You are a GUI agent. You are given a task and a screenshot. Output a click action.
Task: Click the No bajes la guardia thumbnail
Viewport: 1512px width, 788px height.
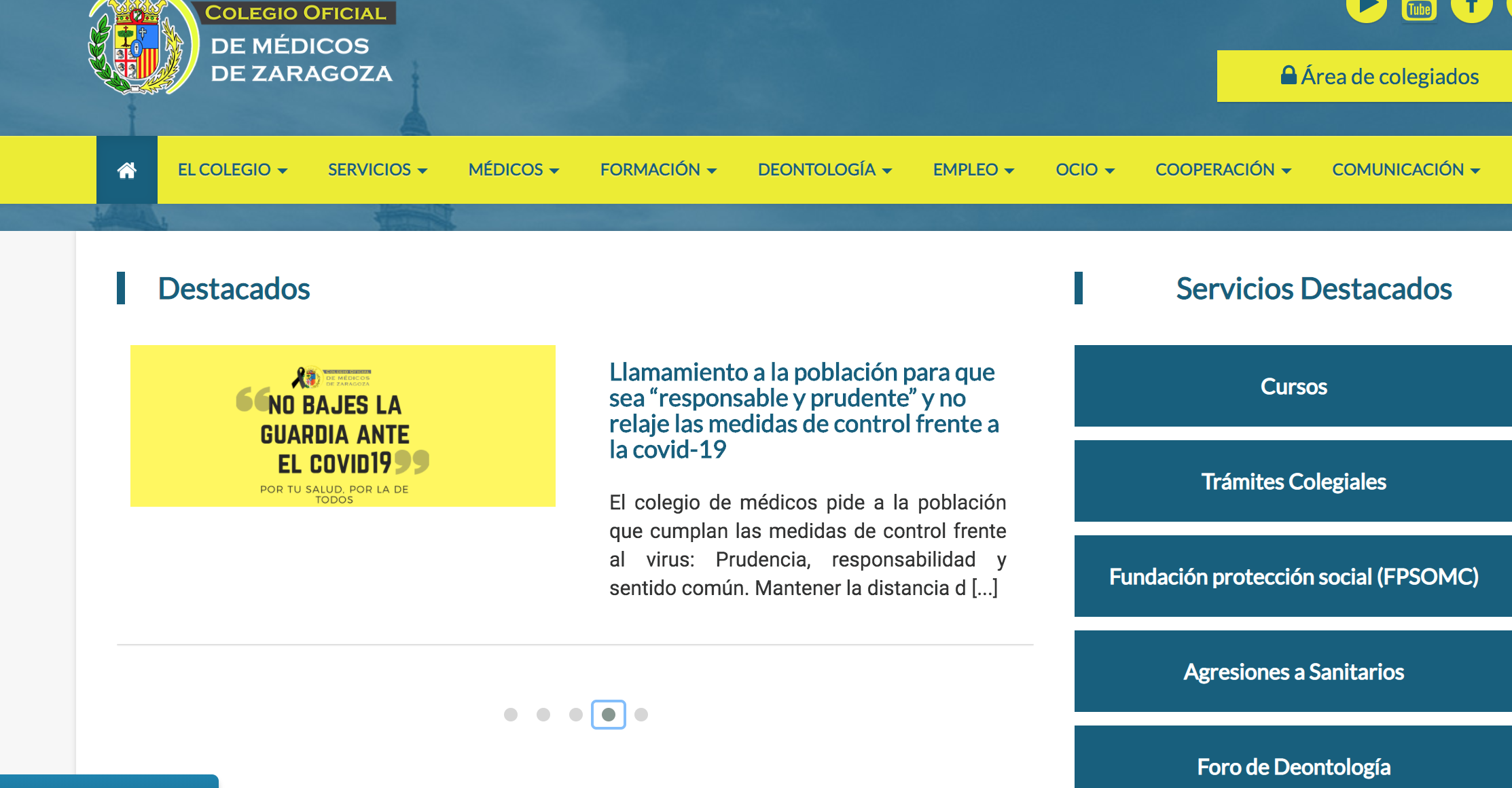click(342, 426)
